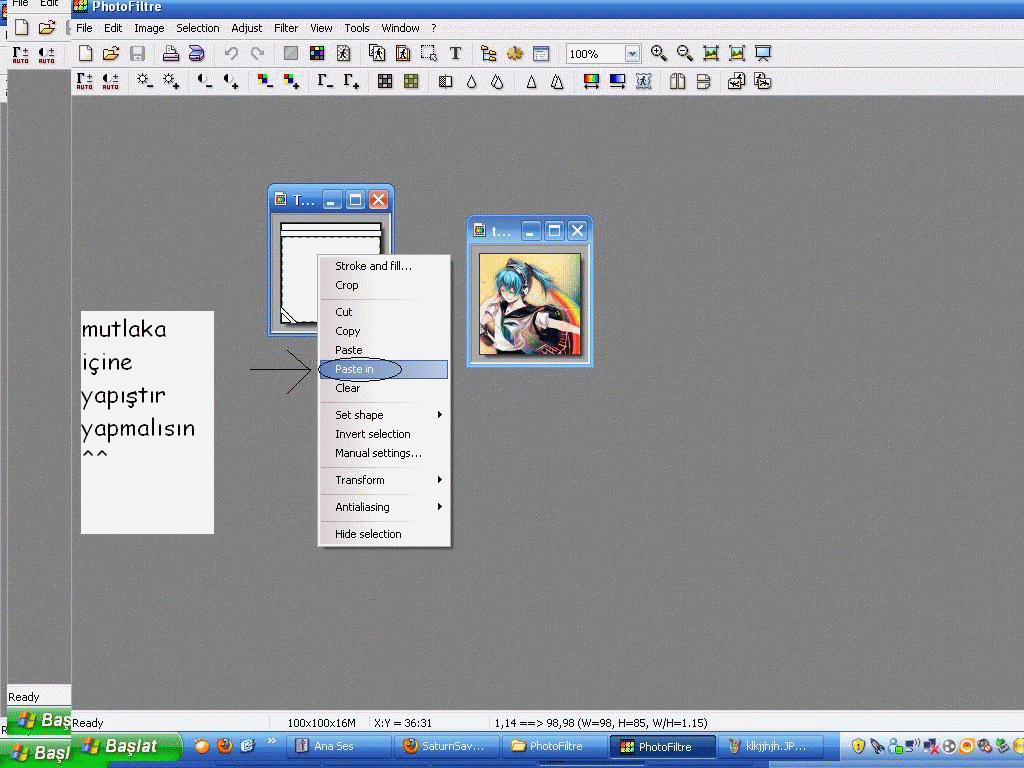1024x768 pixels.
Task: Open the Filter menu
Action: click(286, 28)
